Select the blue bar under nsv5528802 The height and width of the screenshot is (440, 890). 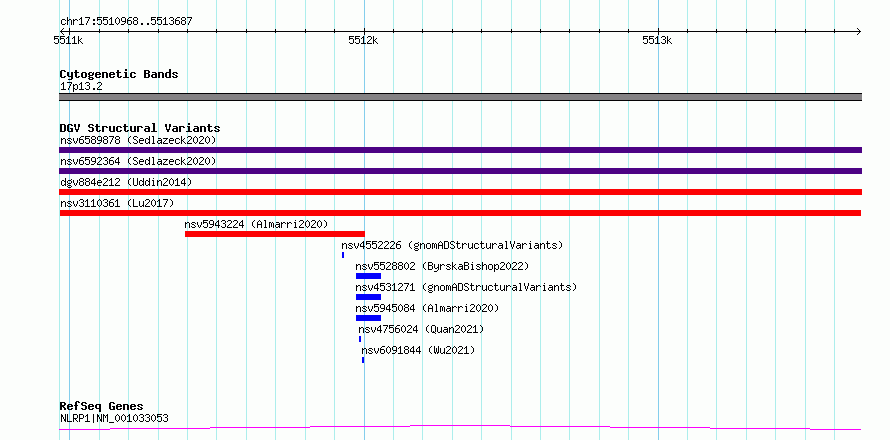(x=368, y=276)
